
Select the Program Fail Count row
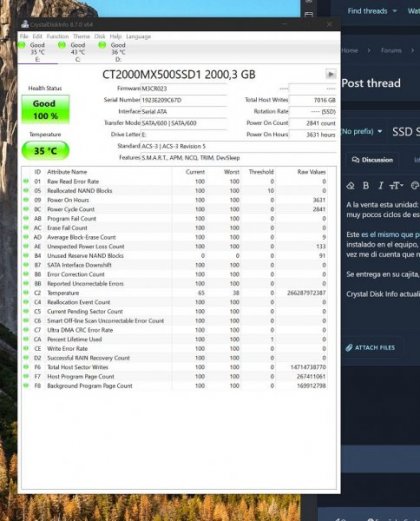tap(175, 219)
